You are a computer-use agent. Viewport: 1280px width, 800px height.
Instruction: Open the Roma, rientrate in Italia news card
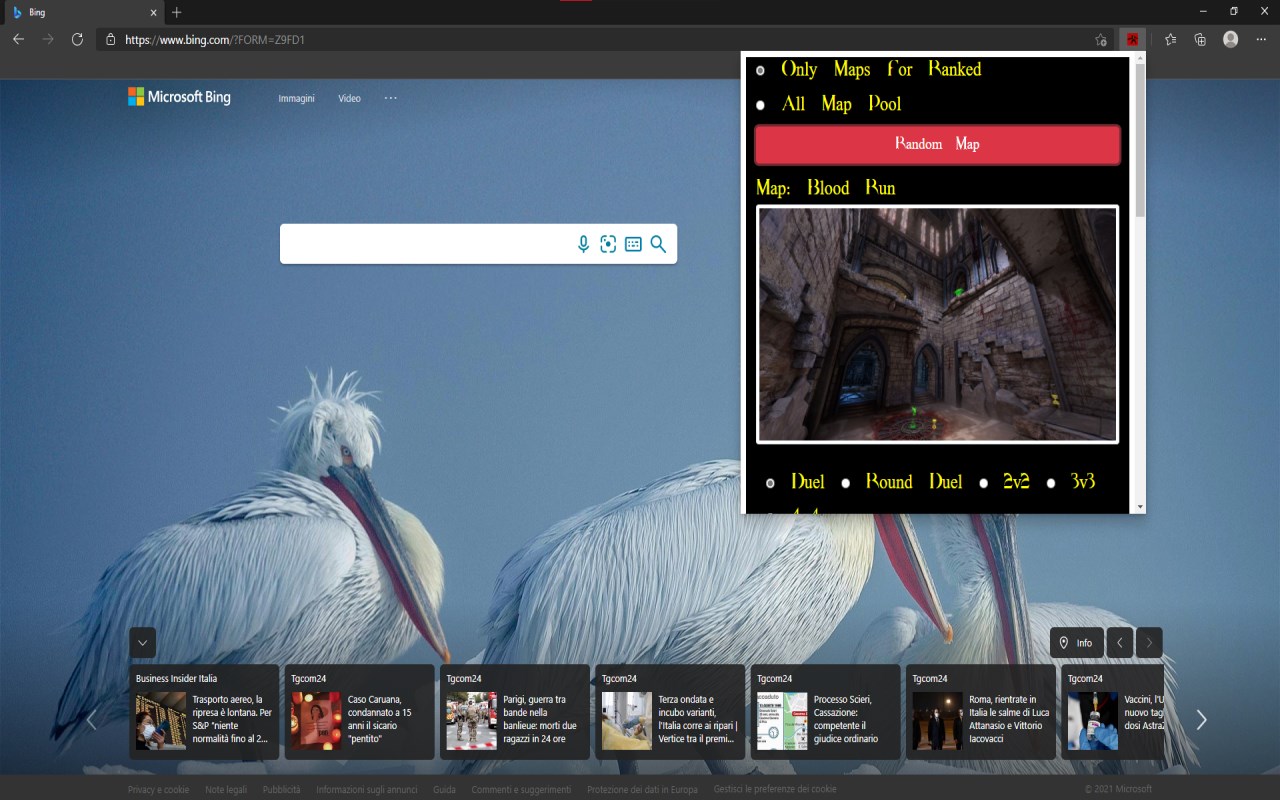tap(980, 712)
